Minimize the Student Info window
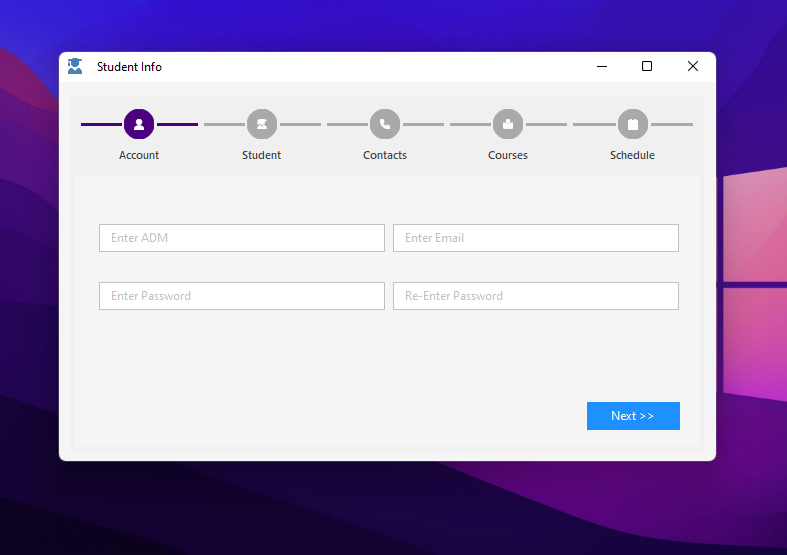 (602, 66)
